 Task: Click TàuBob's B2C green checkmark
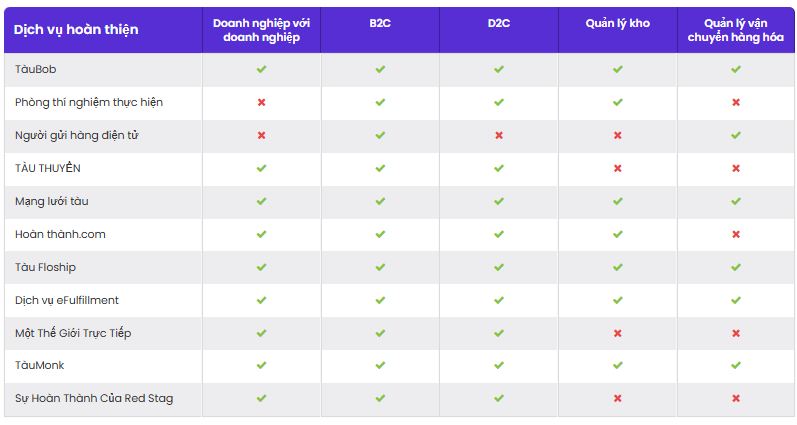tap(380, 69)
